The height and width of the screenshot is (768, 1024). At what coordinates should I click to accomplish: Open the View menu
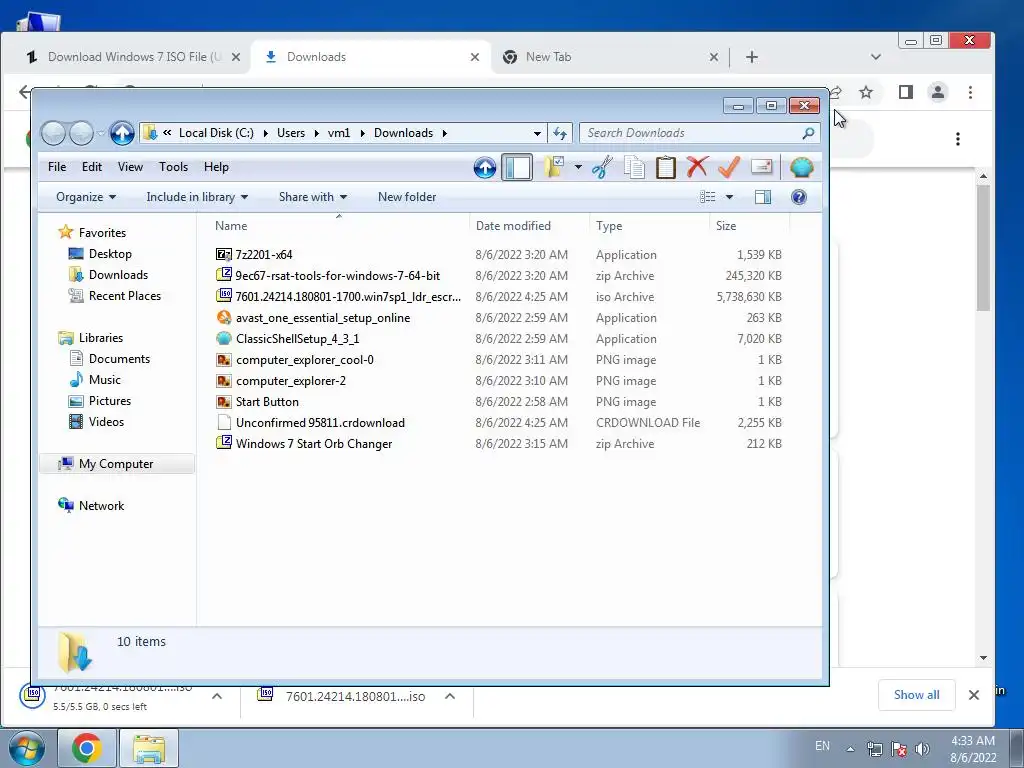tap(130, 167)
